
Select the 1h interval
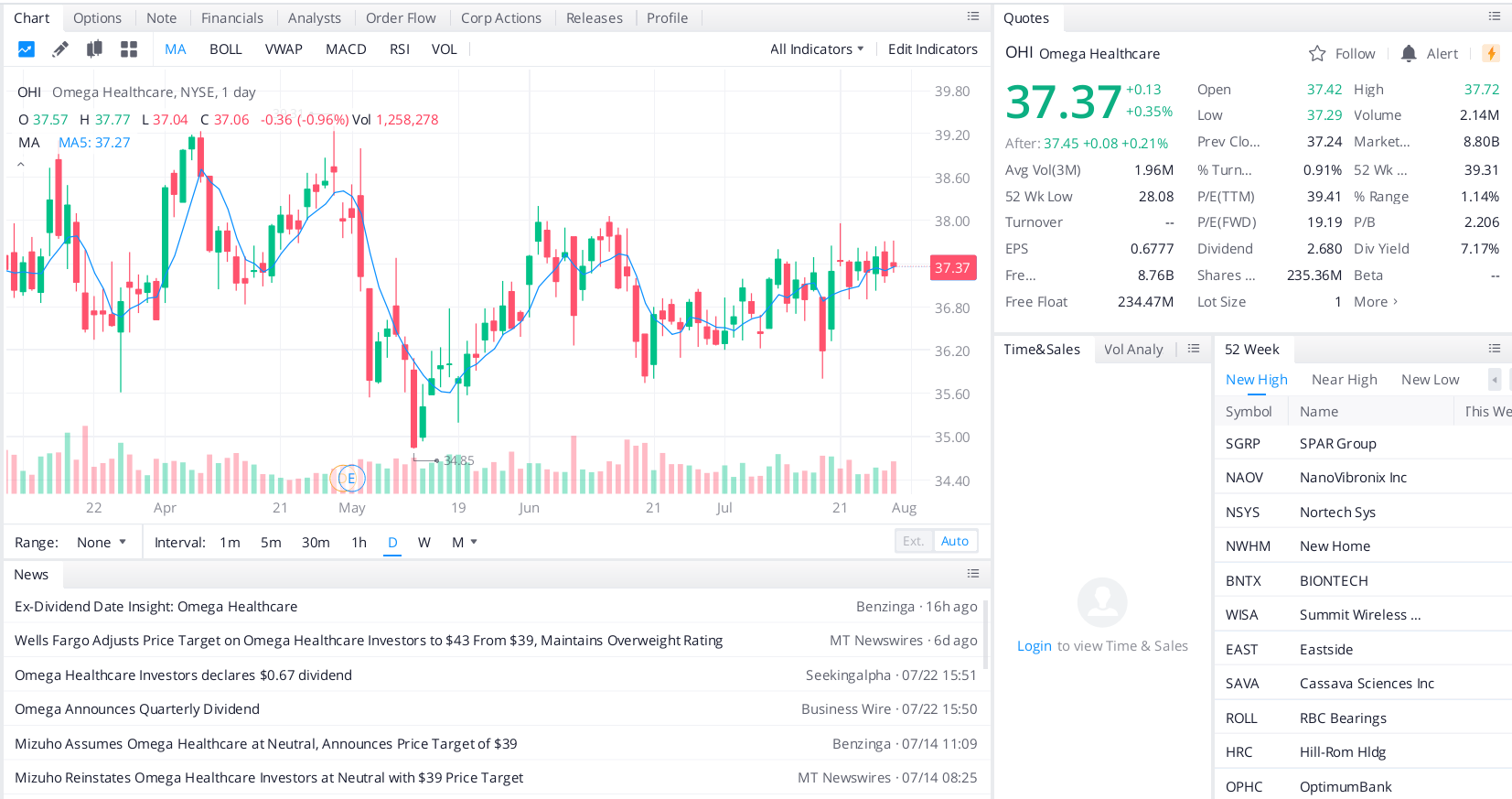tap(359, 543)
